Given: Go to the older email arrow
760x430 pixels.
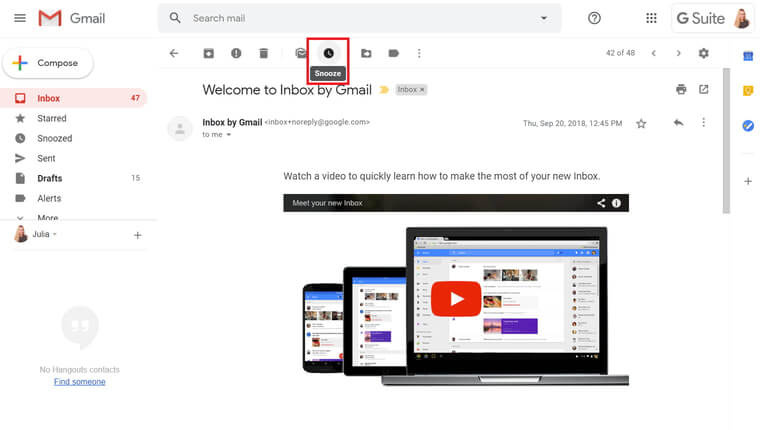Looking at the screenshot, I should coord(679,53).
